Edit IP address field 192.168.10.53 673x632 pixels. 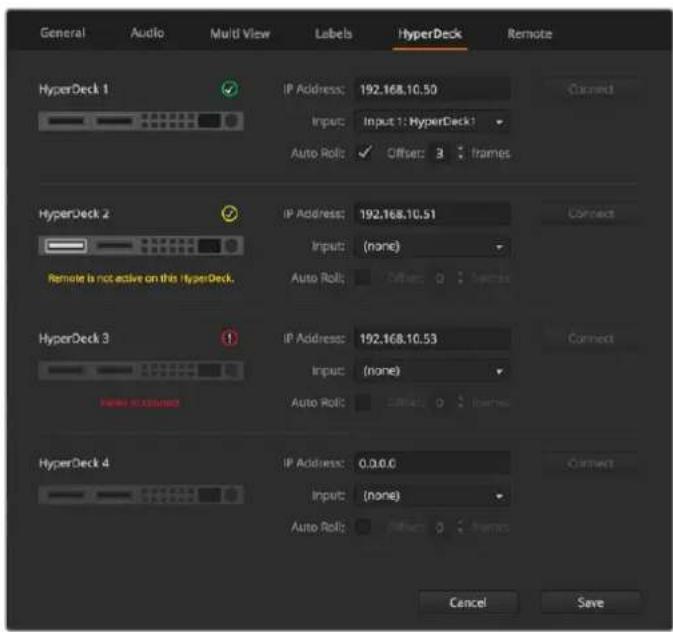pyautogui.click(x=432, y=338)
